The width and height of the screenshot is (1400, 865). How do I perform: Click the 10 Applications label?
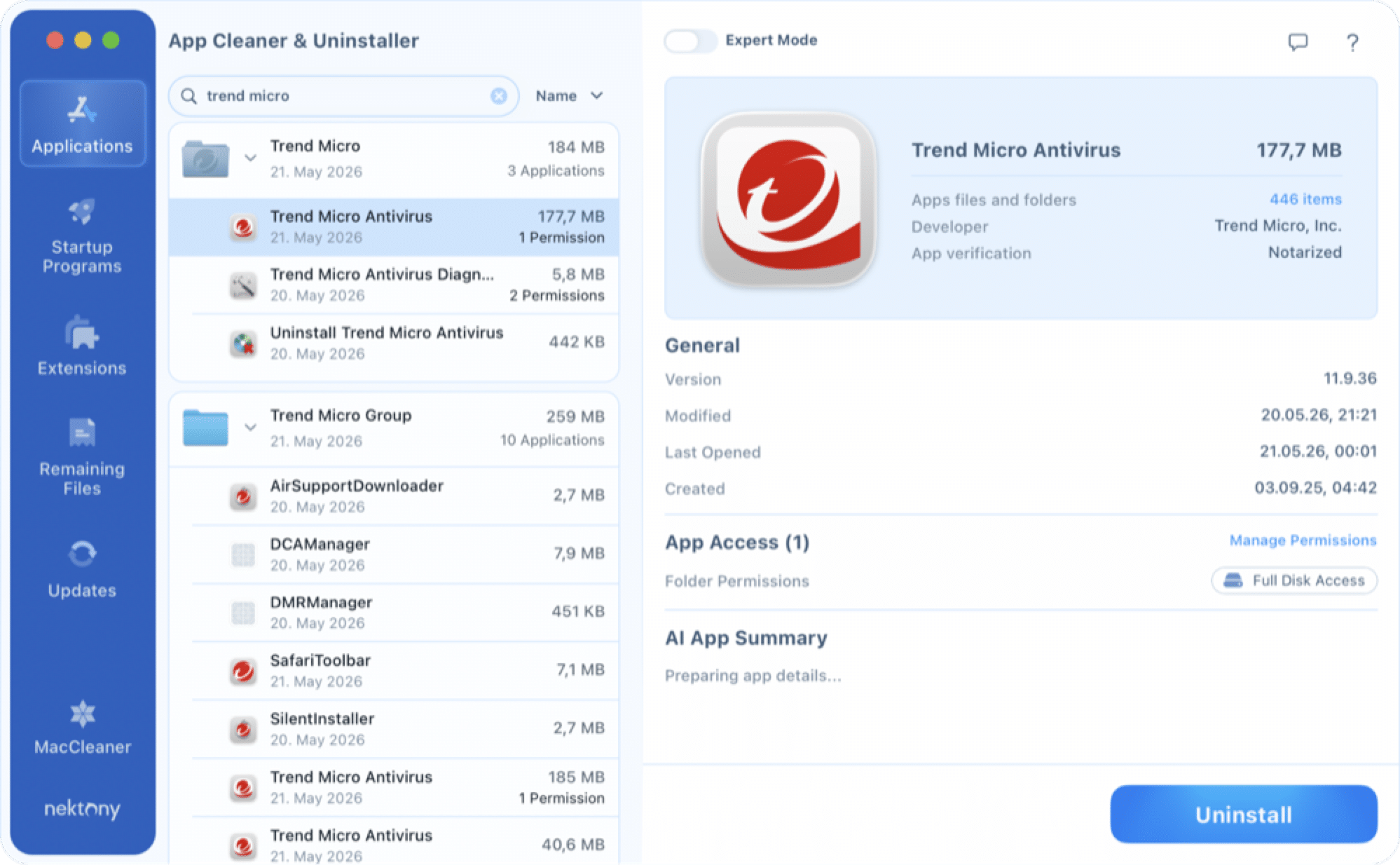coord(552,440)
